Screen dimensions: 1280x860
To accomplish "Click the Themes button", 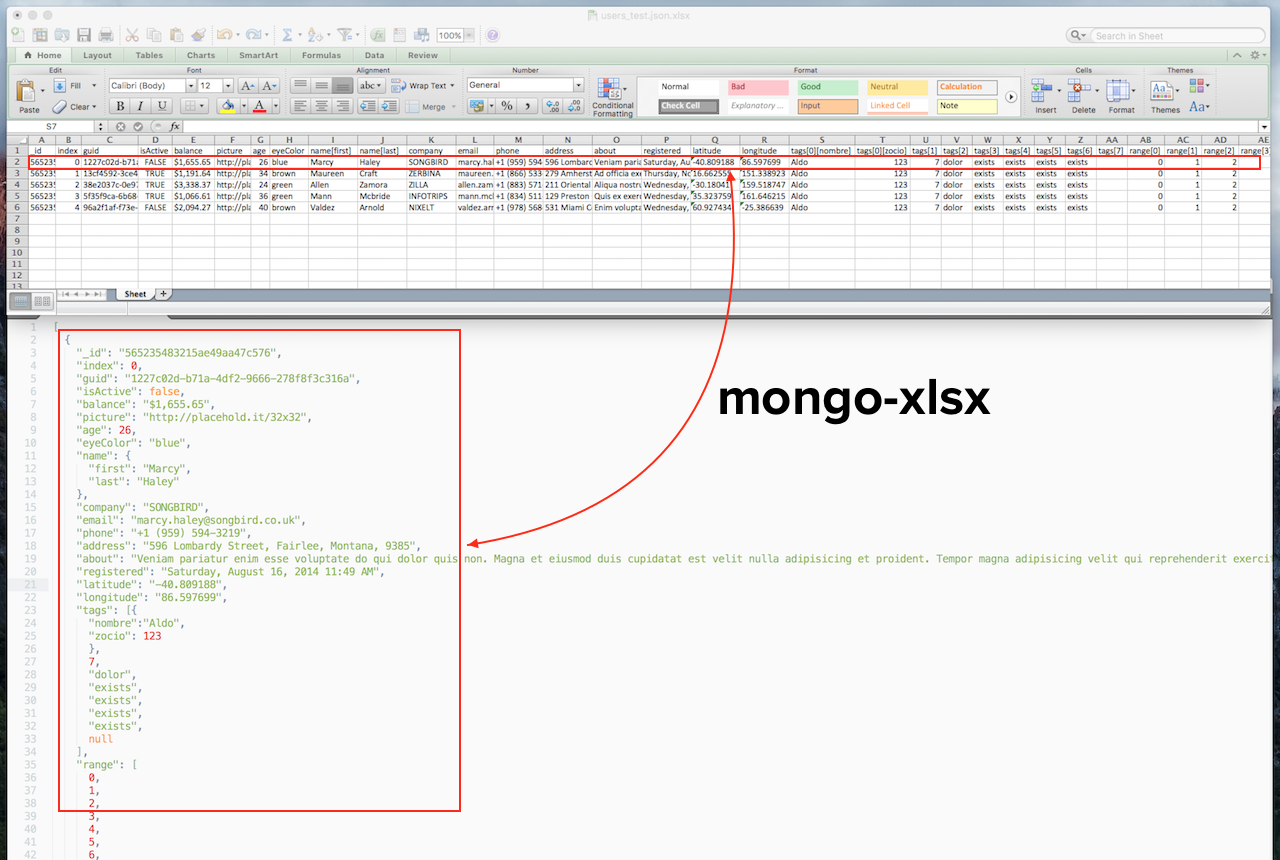I will [x=1165, y=97].
